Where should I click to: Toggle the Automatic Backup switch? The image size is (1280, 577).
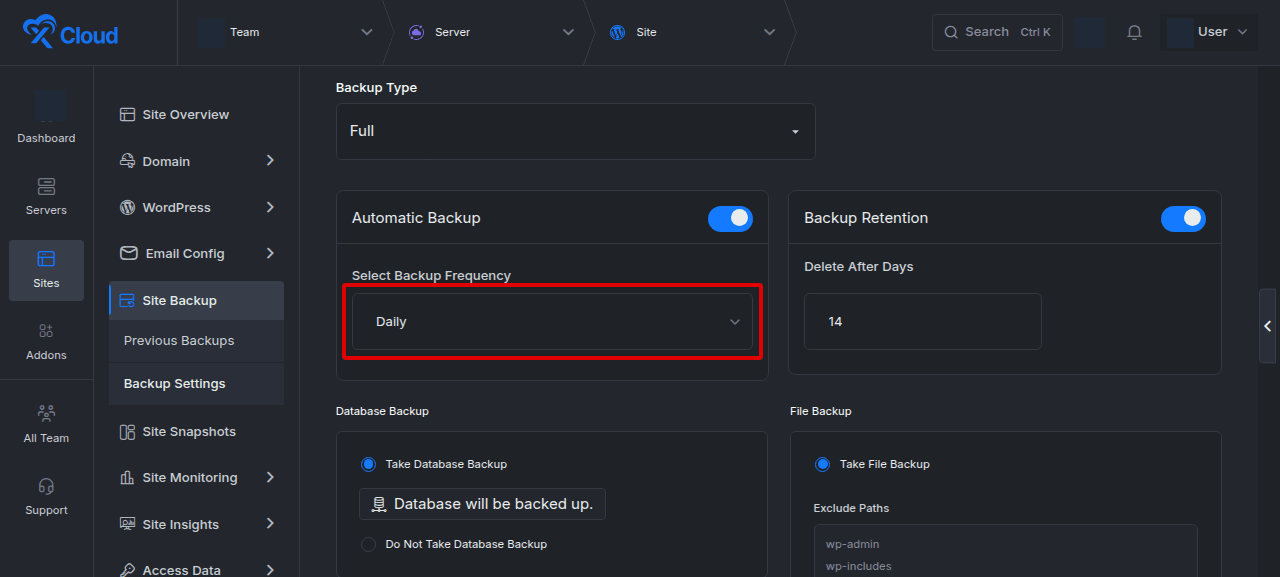[730, 218]
